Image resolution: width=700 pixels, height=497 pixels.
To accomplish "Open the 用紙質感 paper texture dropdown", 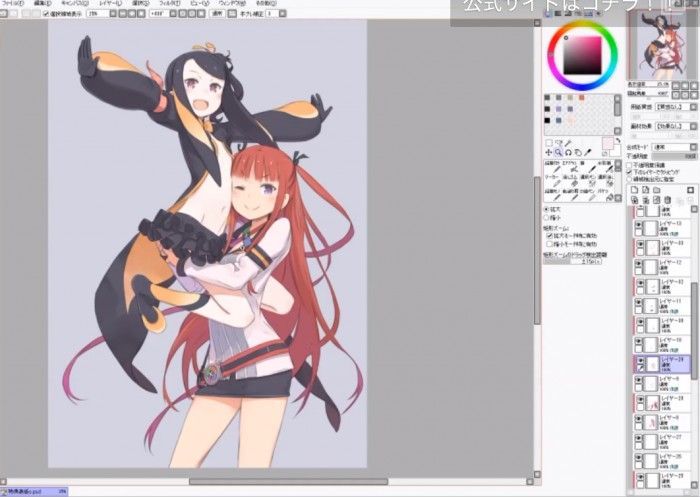I will [x=693, y=107].
